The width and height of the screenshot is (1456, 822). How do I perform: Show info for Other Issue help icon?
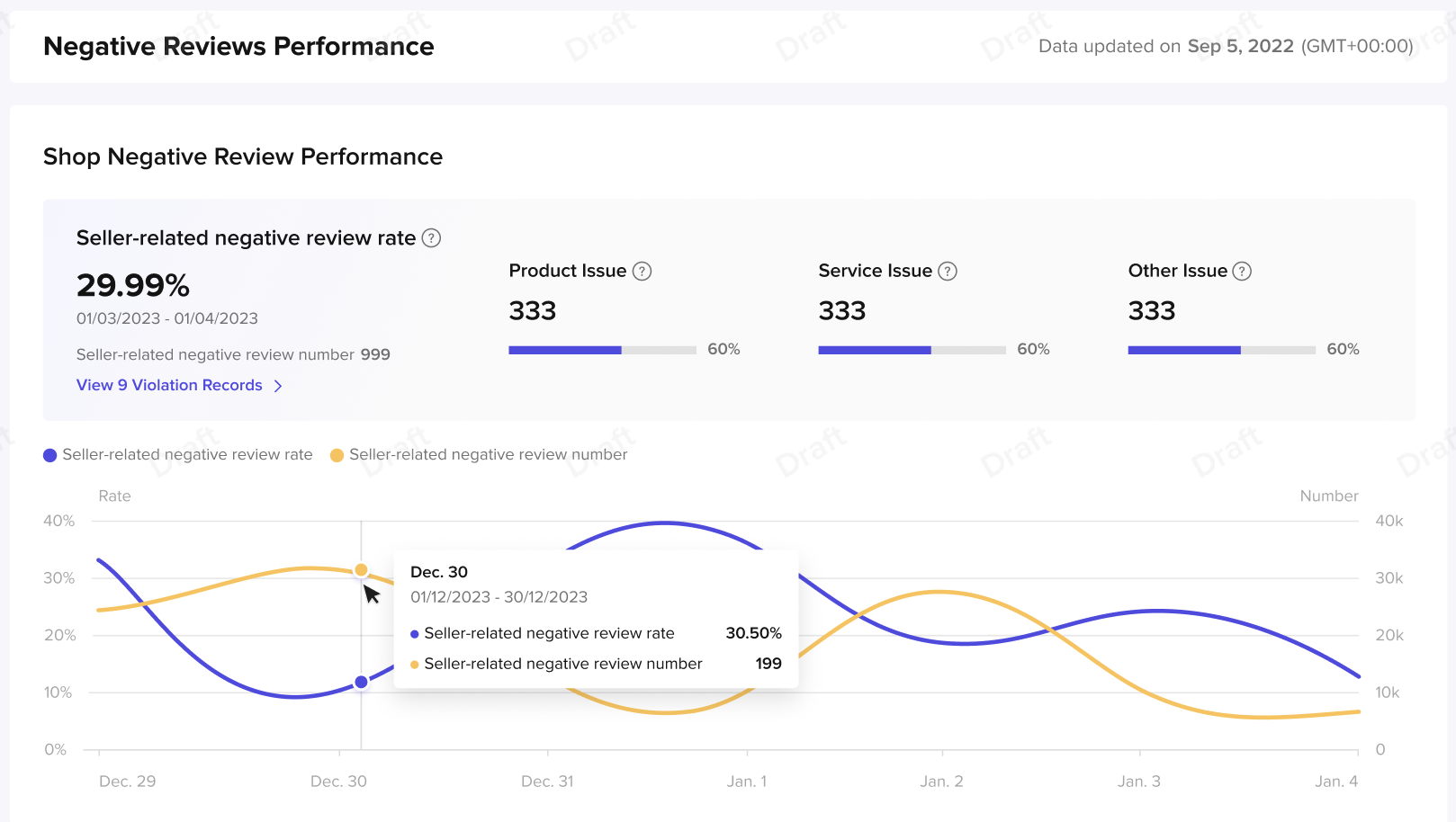(1242, 272)
